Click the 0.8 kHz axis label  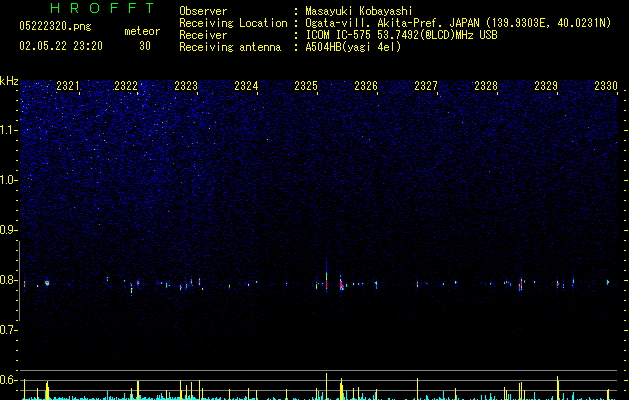click(x=9, y=280)
